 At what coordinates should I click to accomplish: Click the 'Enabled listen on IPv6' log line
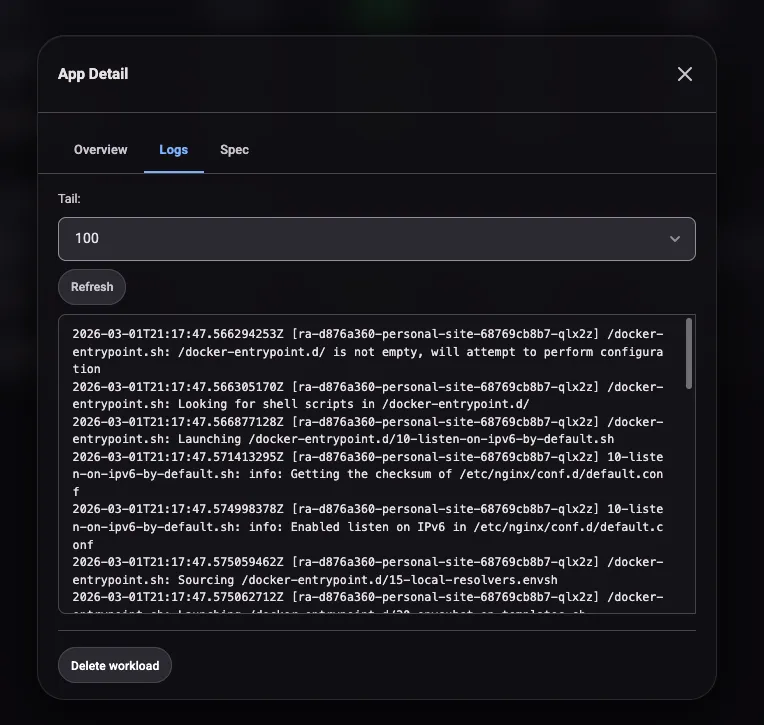[x=365, y=527]
